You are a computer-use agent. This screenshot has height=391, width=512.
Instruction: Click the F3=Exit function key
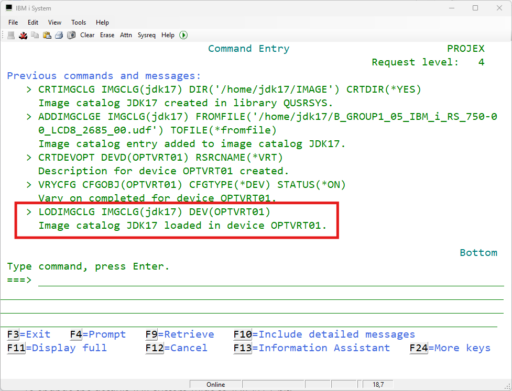point(29,334)
